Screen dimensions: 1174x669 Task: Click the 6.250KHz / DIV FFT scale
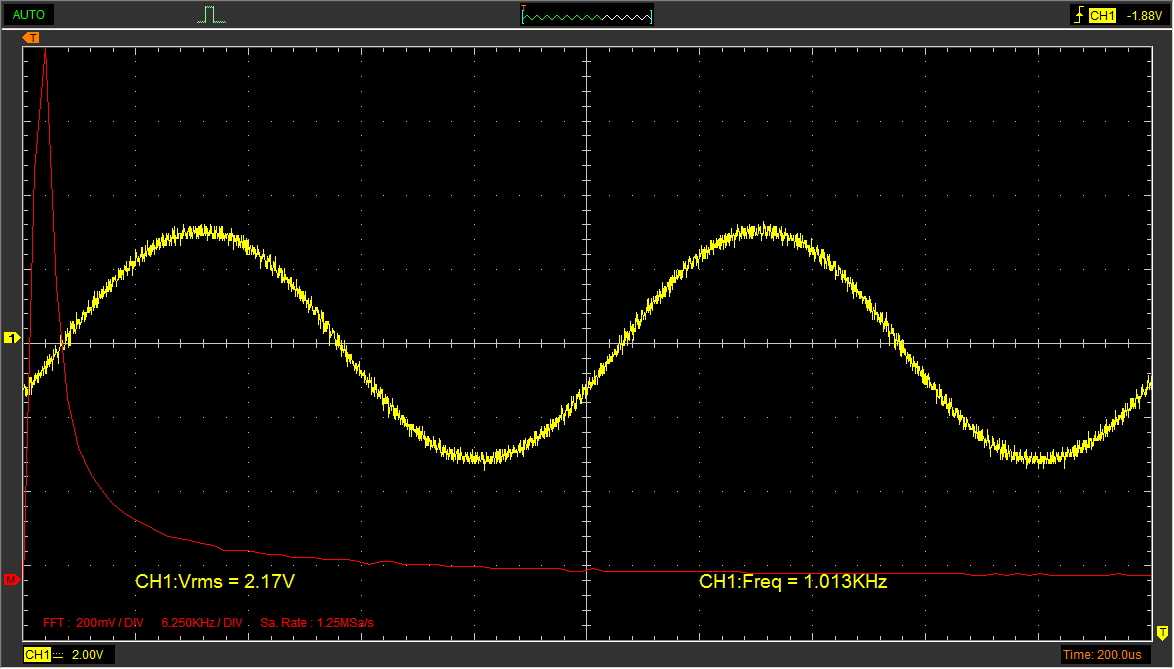(201, 623)
